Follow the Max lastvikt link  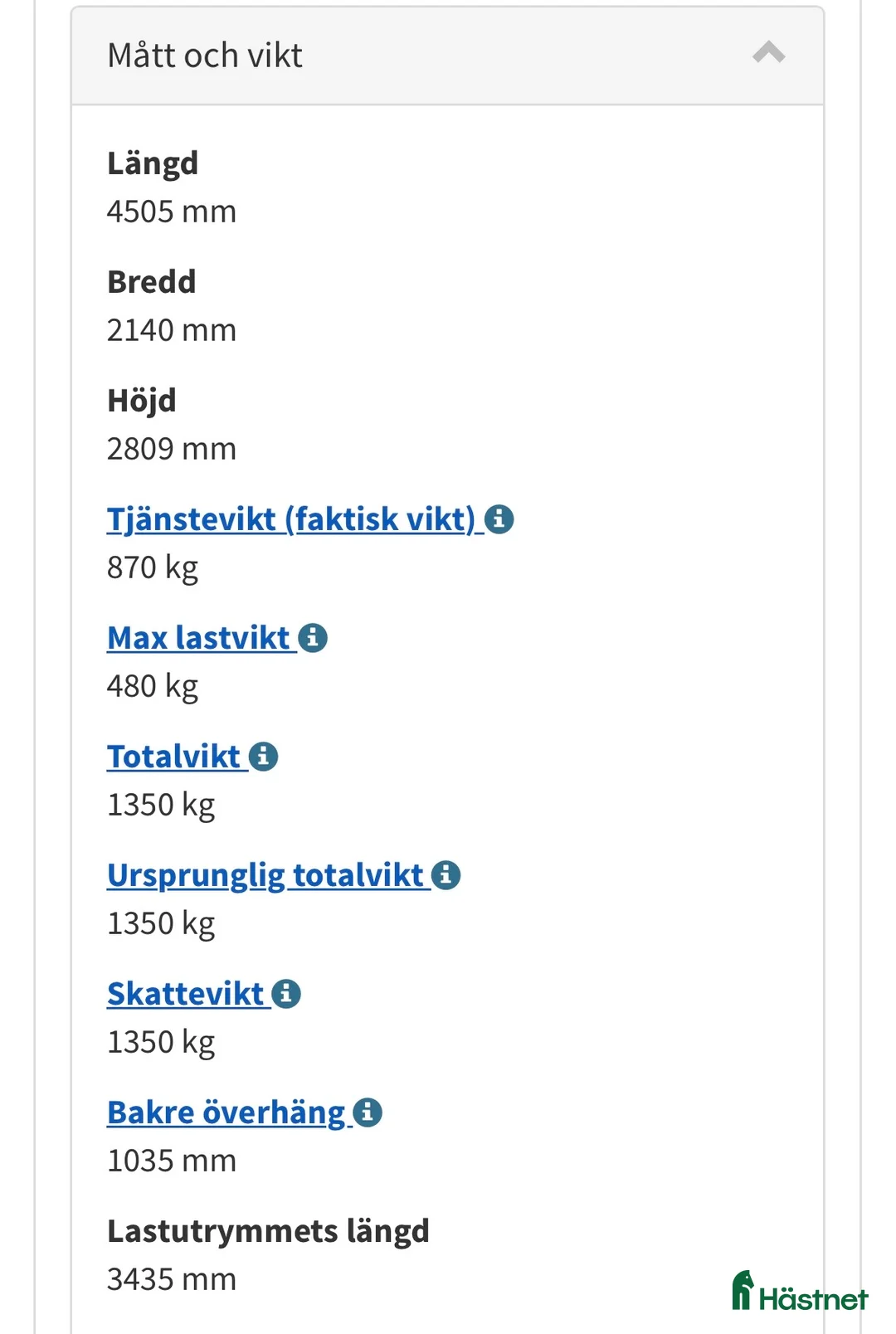197,637
